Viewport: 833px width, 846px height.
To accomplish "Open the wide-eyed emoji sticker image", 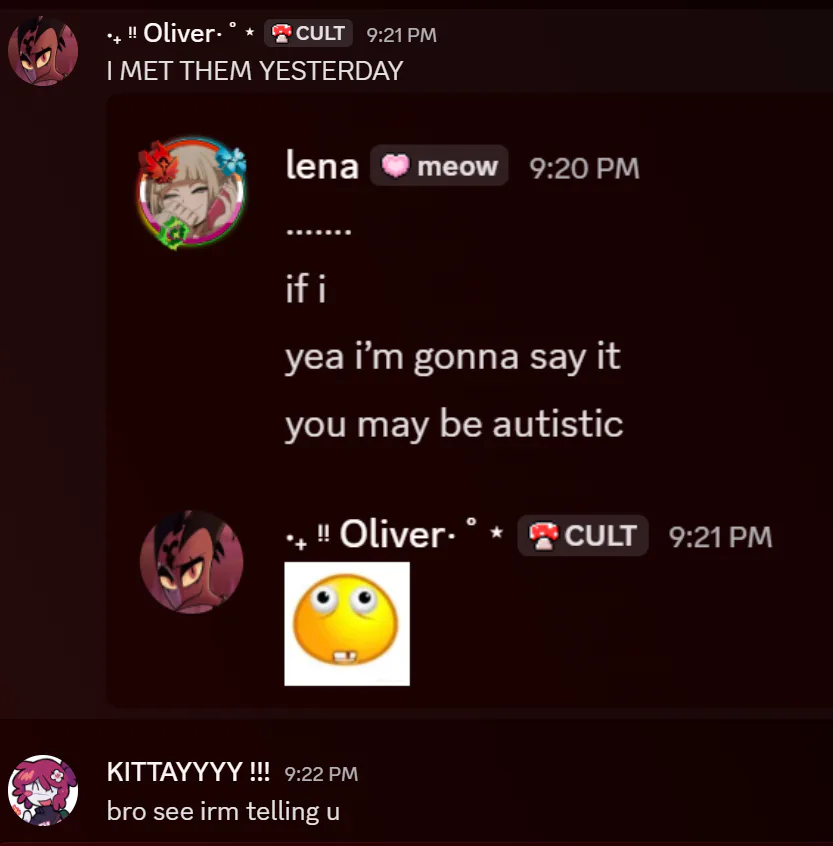I will (347, 624).
